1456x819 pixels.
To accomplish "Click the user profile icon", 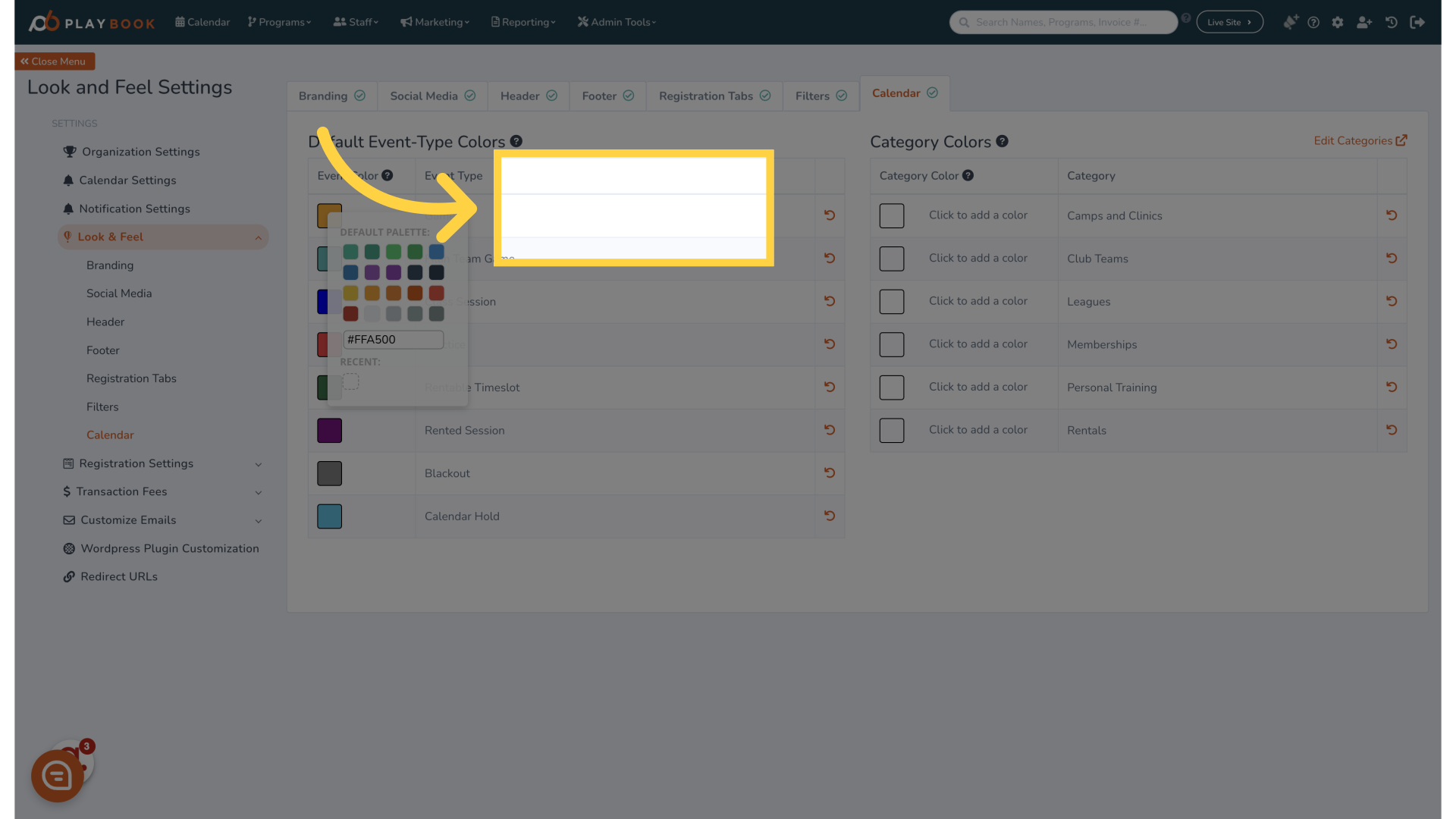I will [x=1365, y=22].
